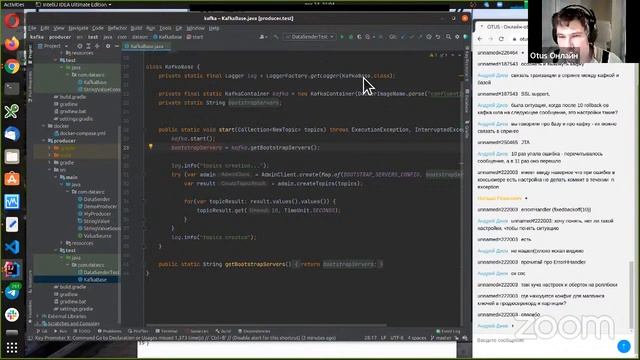Click the producer breadcrumb in navigation bar
The height and width of the screenshot is (360, 640).
[x=60, y=37]
